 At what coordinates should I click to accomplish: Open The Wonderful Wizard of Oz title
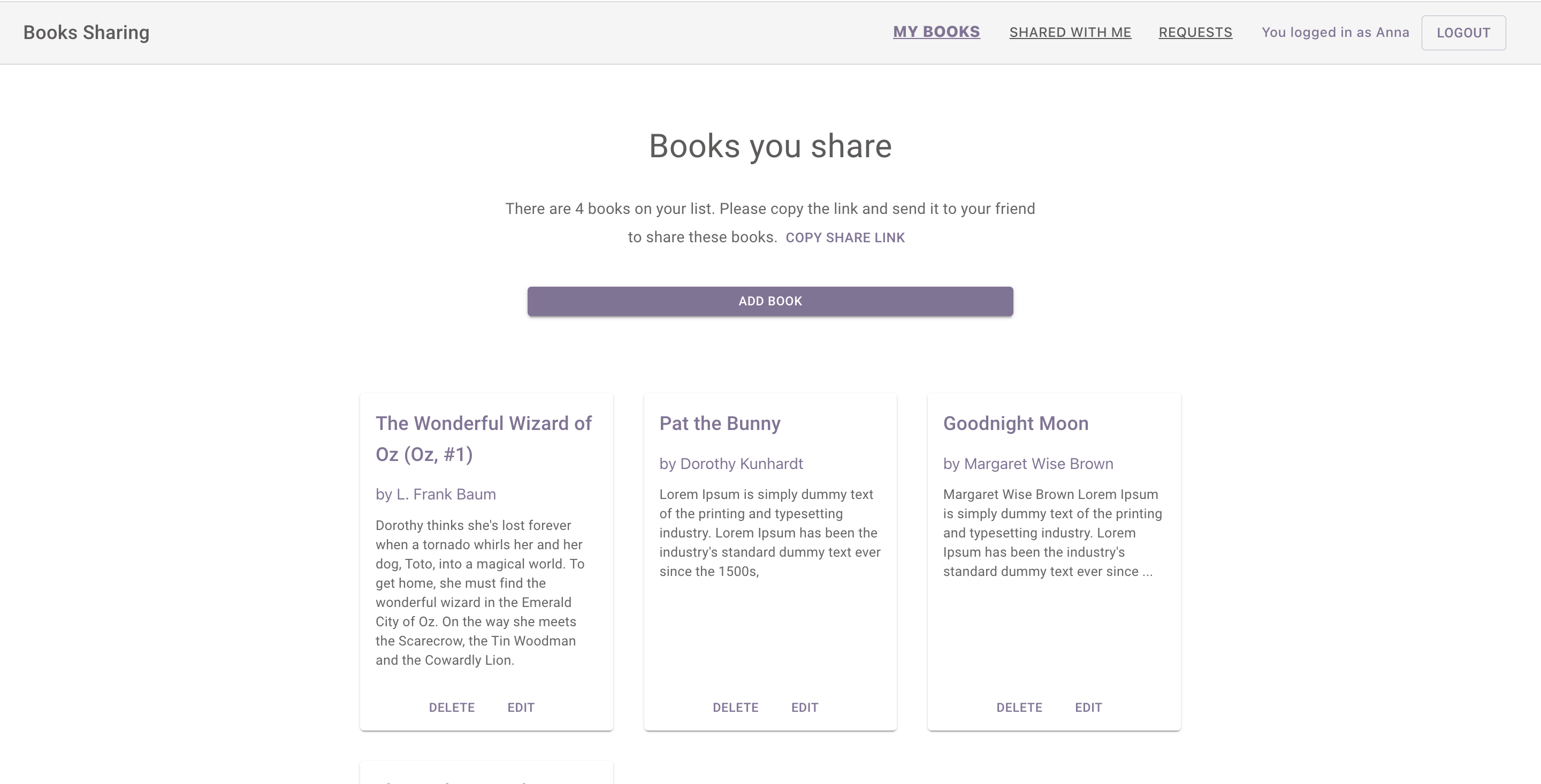click(483, 439)
